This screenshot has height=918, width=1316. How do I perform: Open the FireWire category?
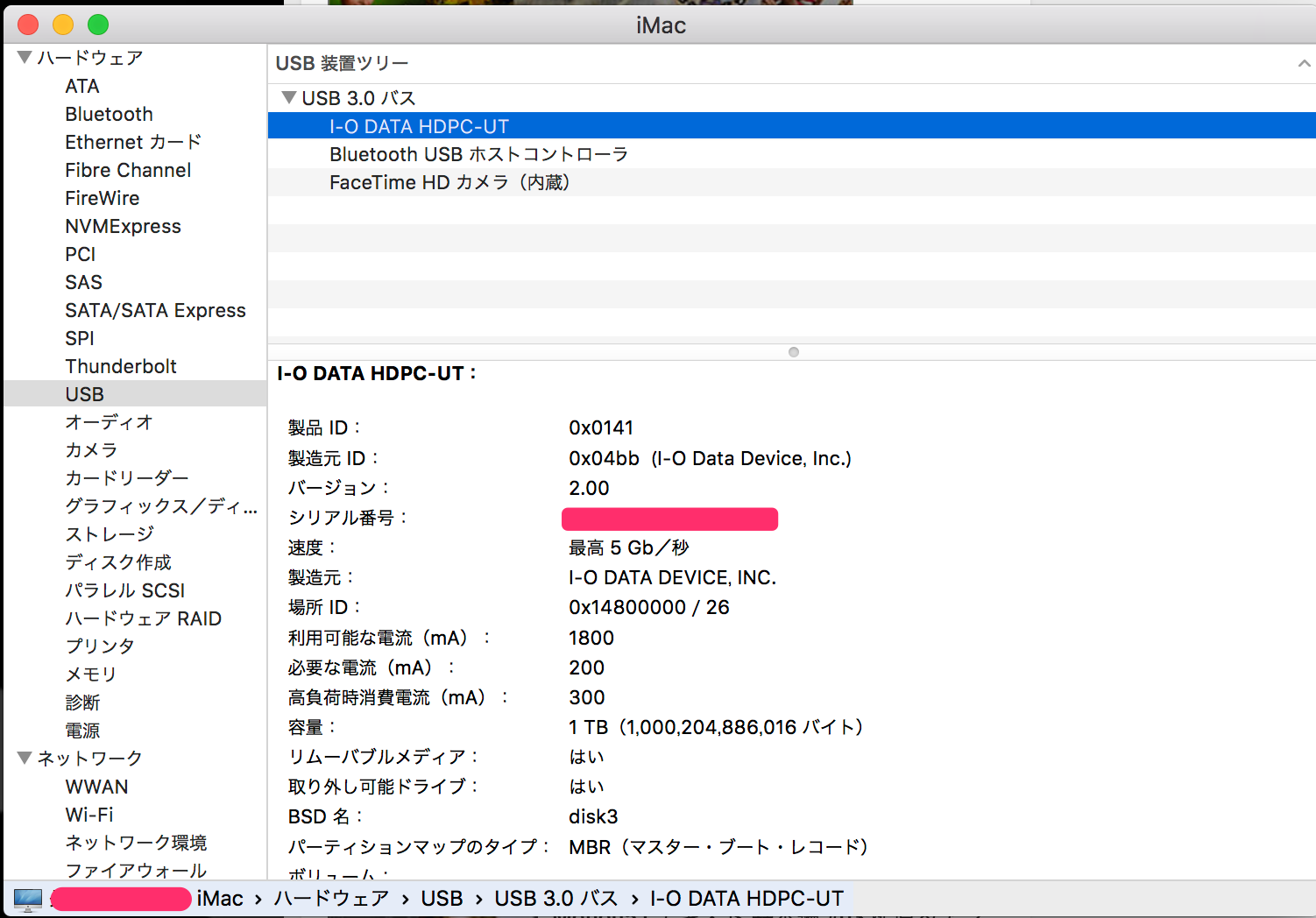(103, 198)
